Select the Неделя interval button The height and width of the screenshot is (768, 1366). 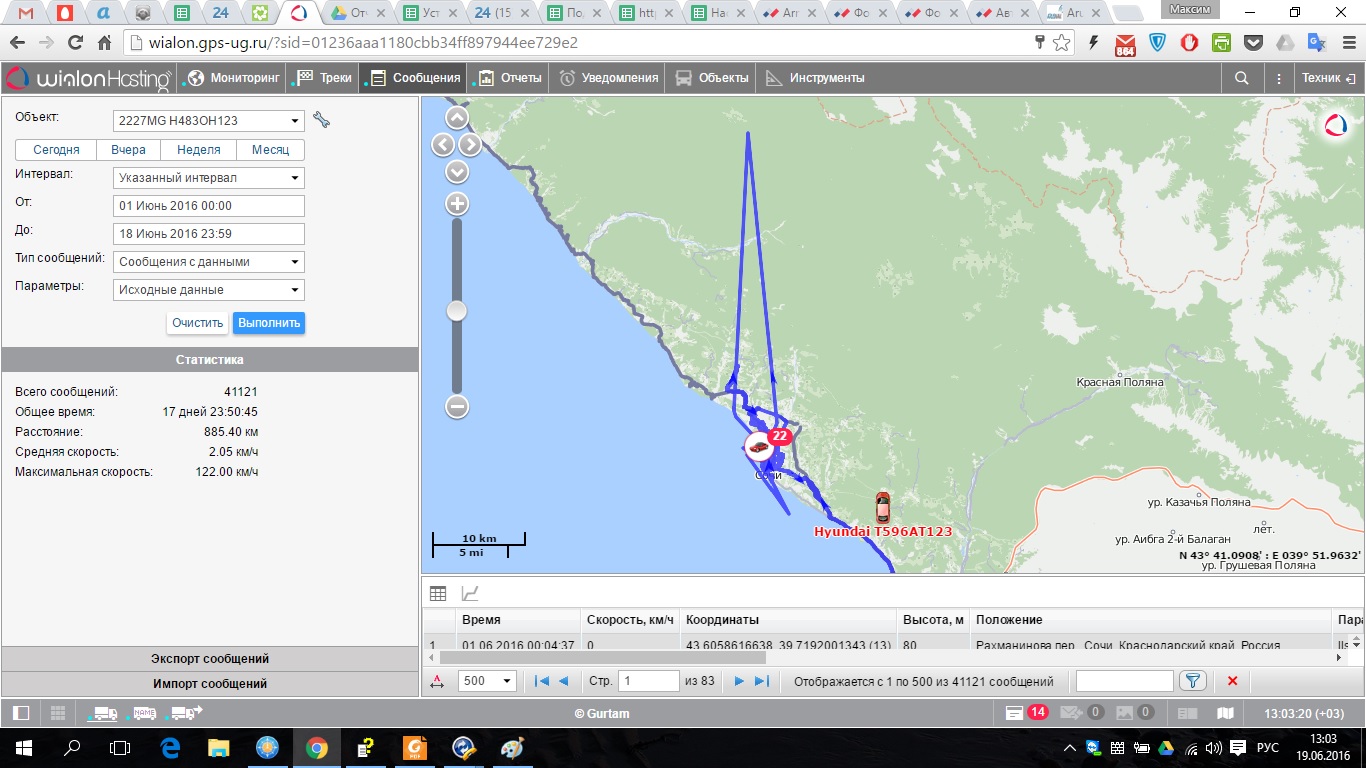[199, 150]
